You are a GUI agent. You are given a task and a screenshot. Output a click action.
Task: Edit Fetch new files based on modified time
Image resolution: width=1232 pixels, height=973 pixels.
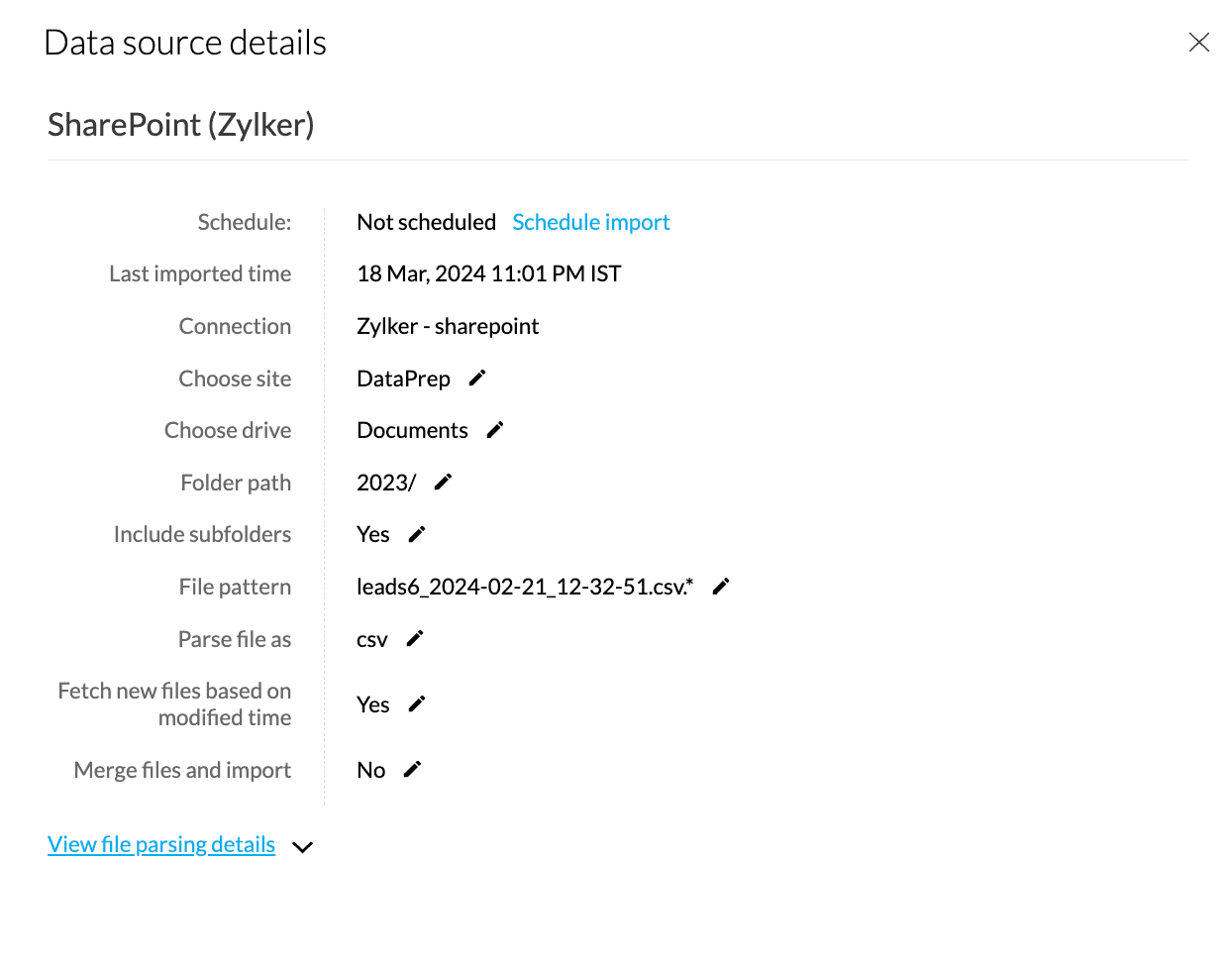coord(417,703)
